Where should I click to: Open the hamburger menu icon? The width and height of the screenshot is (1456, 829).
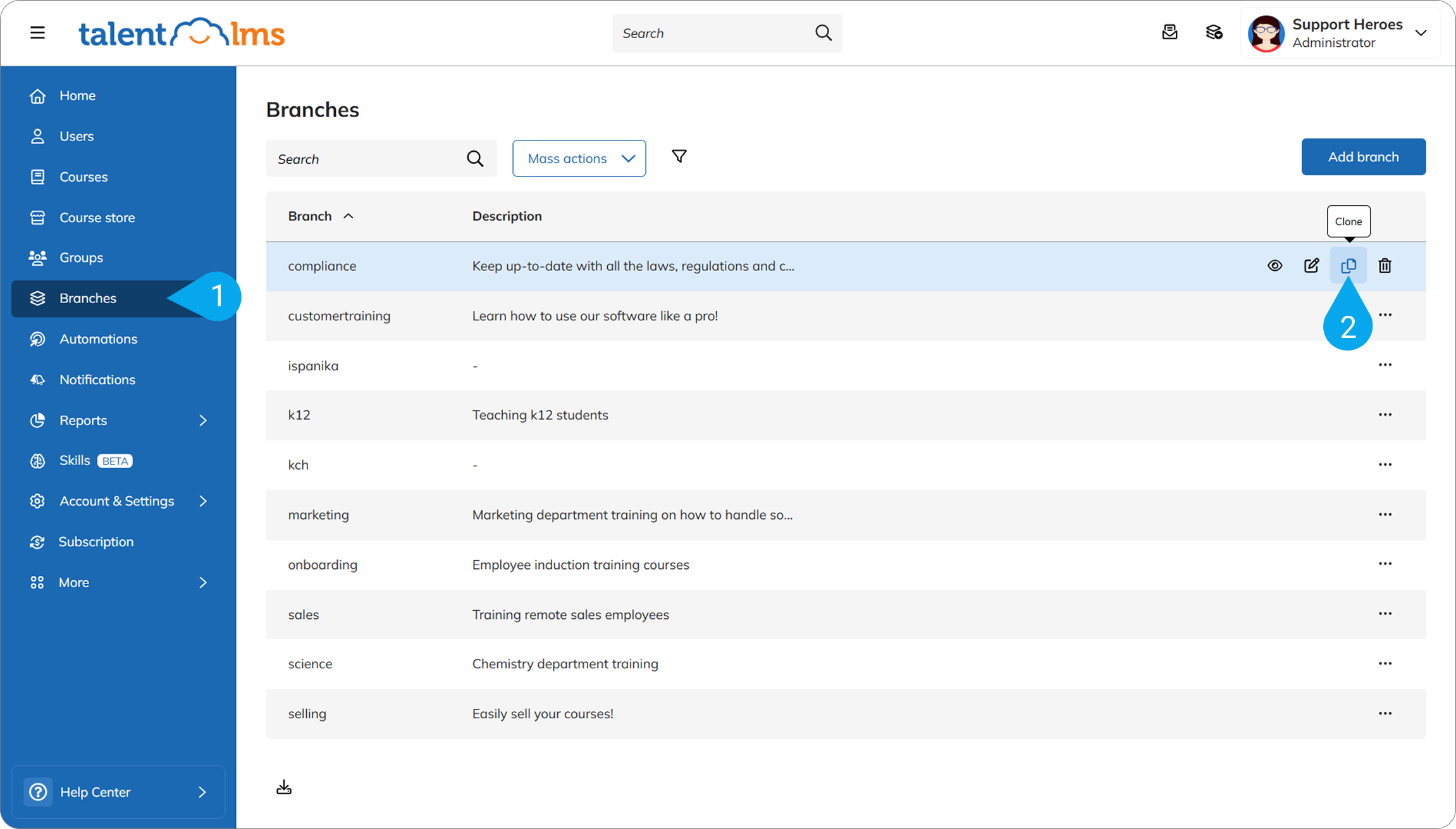point(37,32)
